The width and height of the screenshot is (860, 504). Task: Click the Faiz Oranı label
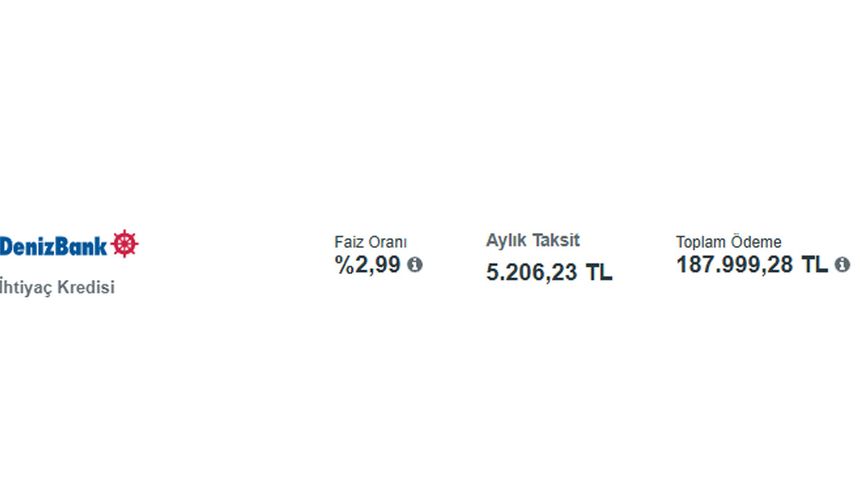(x=370, y=242)
